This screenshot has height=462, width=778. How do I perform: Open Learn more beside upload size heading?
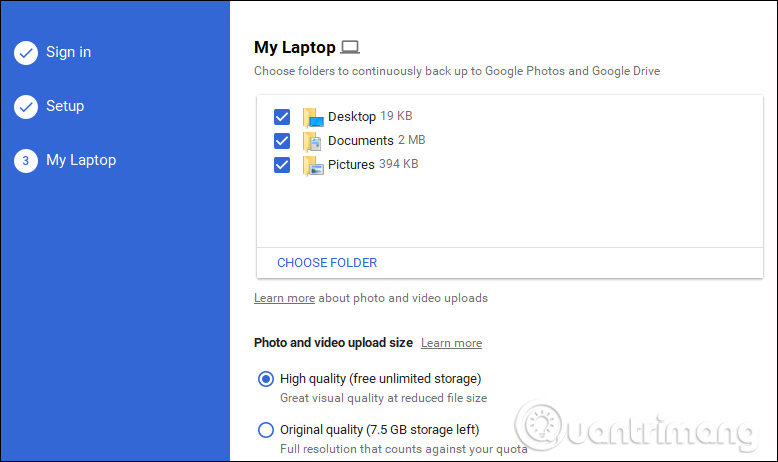[452, 343]
